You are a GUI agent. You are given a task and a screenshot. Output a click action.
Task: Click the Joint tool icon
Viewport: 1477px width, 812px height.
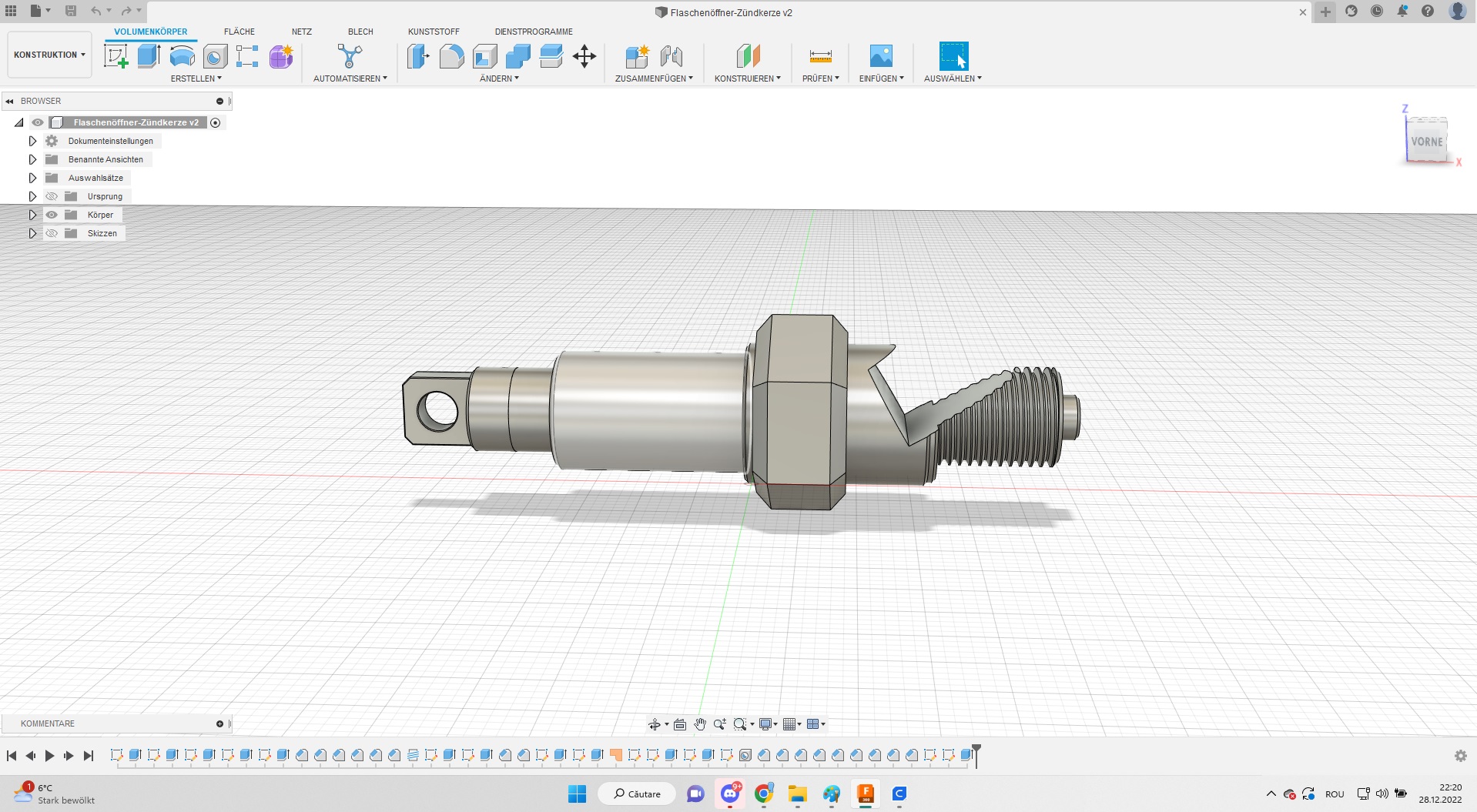[x=671, y=56]
